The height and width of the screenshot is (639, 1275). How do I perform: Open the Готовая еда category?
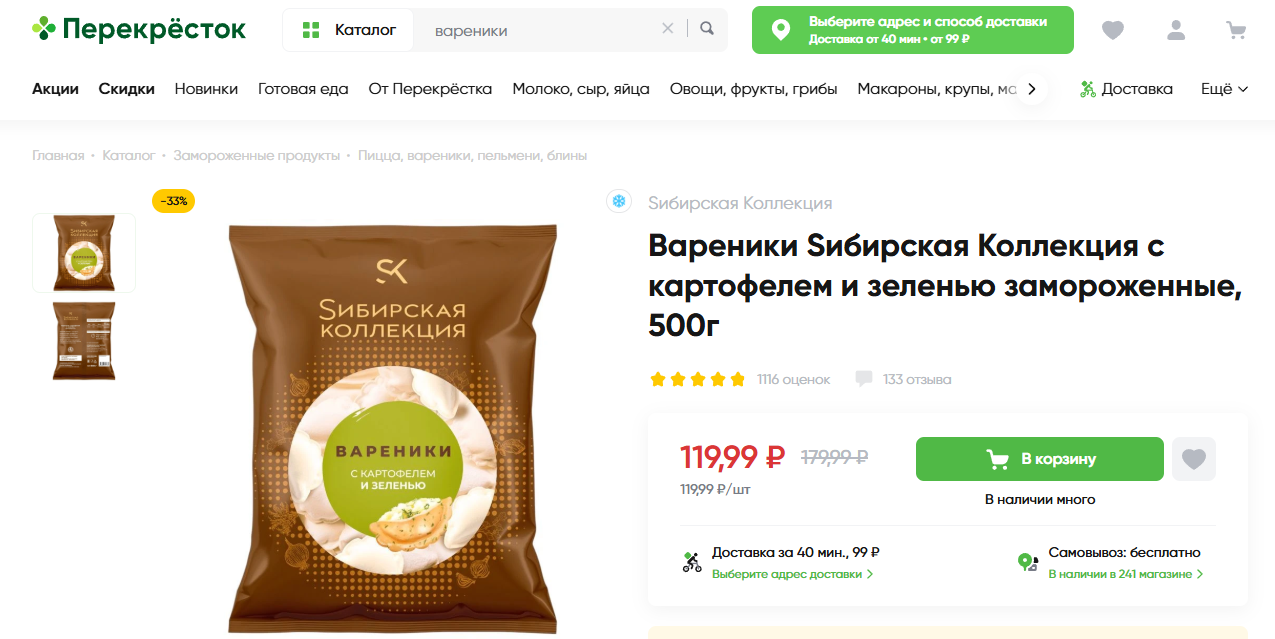point(303,89)
